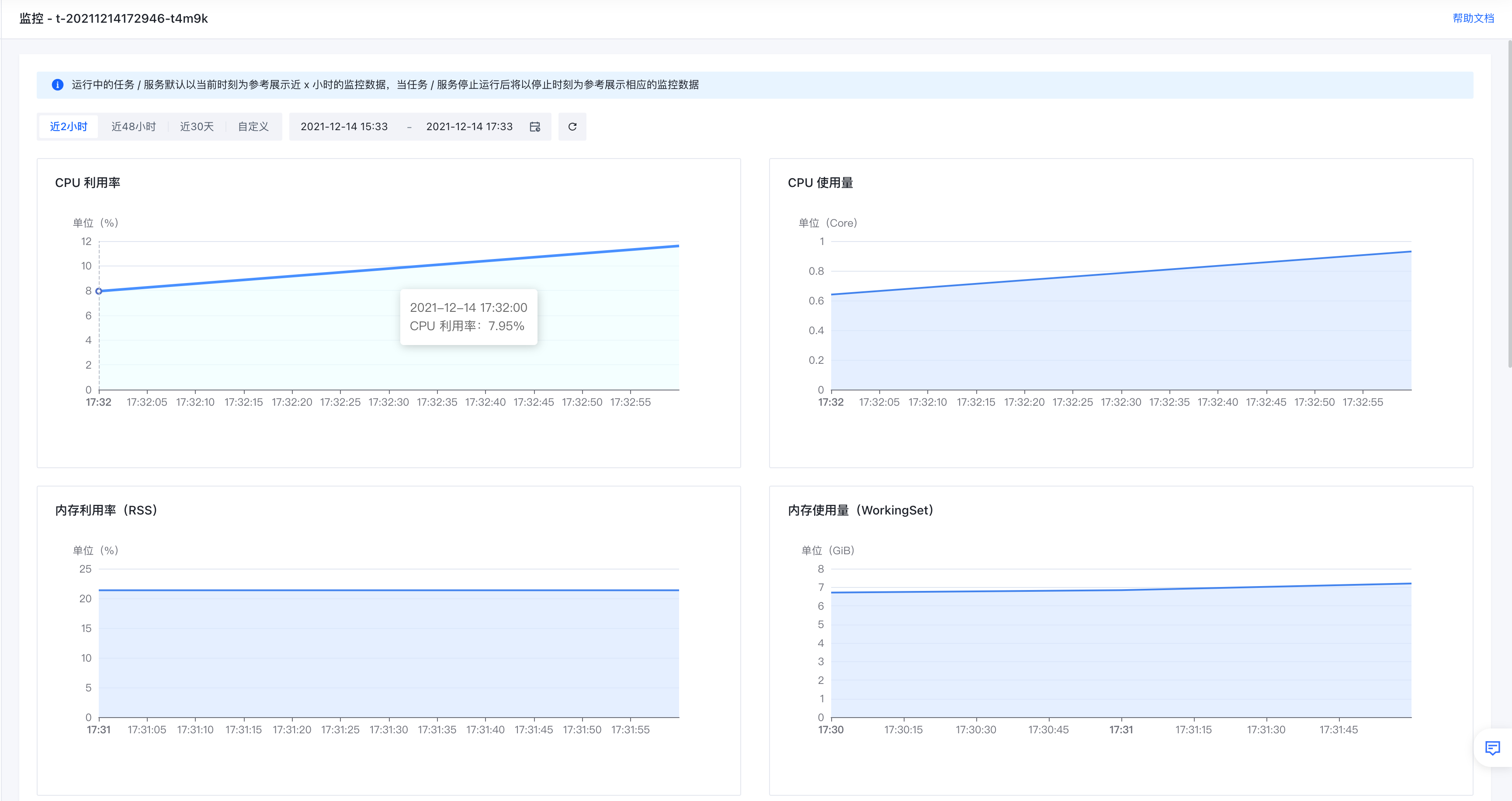Switch to 近30天 time range
1512x801 pixels.
[197, 127]
